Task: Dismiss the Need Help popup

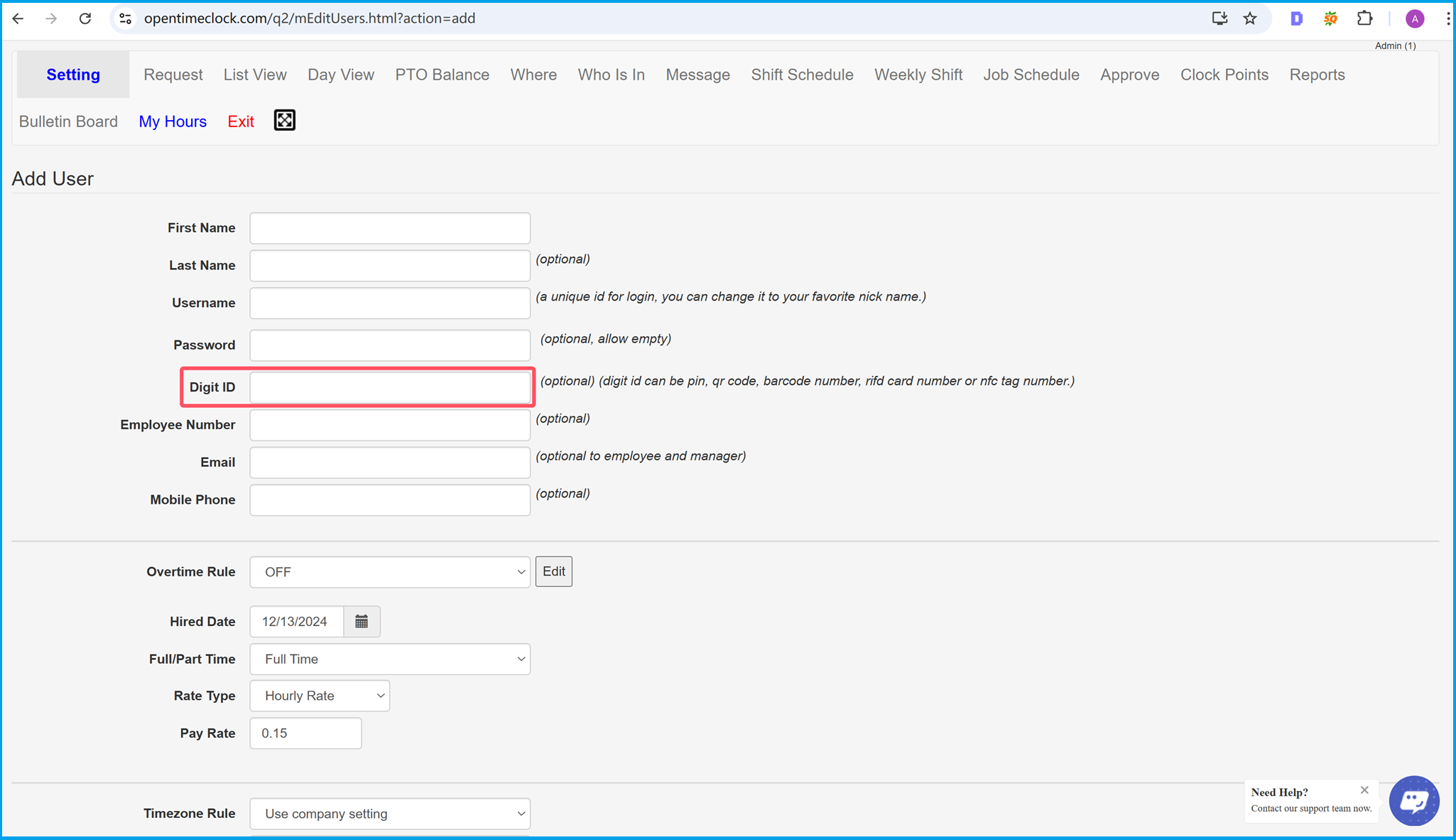Action: point(1364,790)
